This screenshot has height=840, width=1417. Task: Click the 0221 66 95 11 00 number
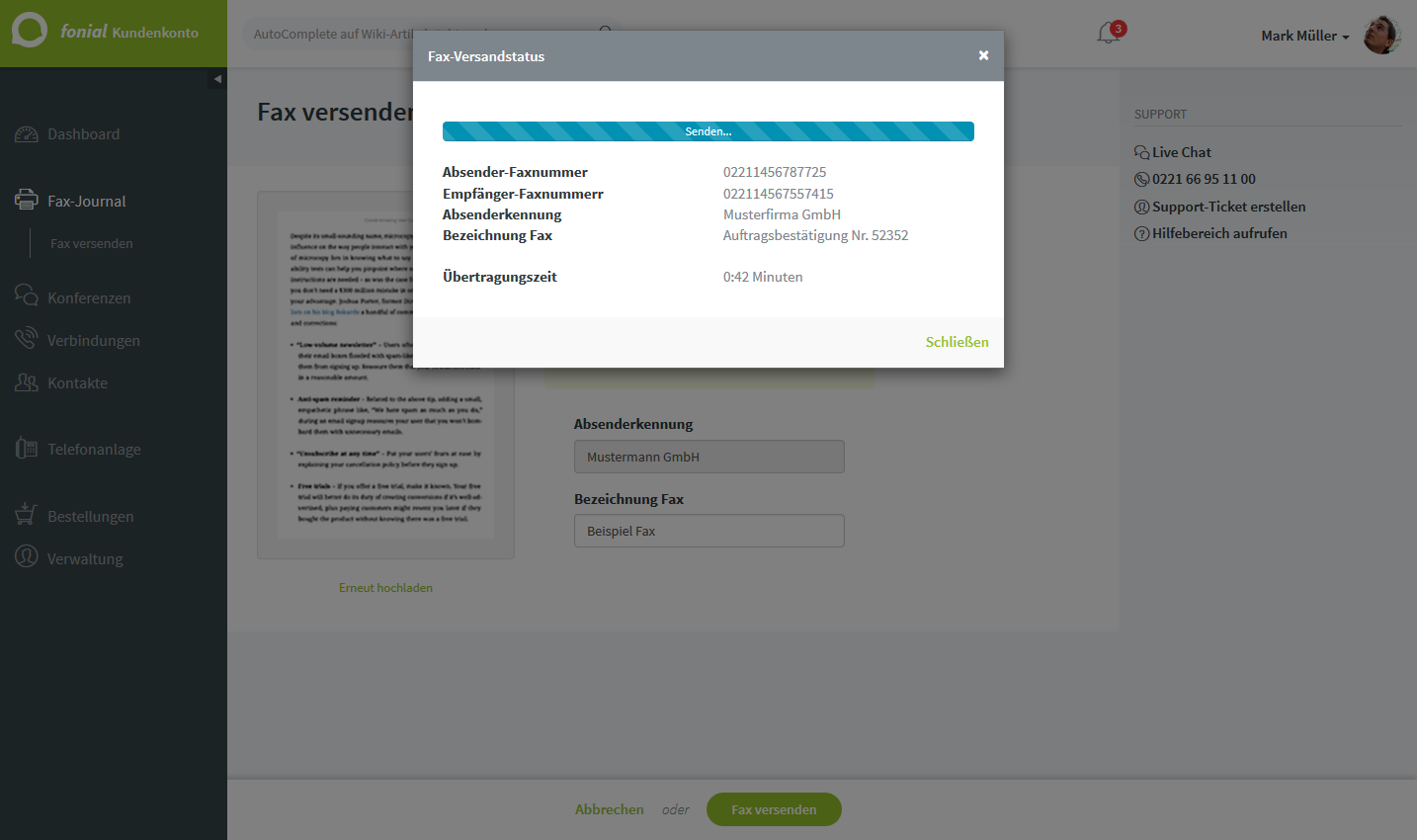1204,179
